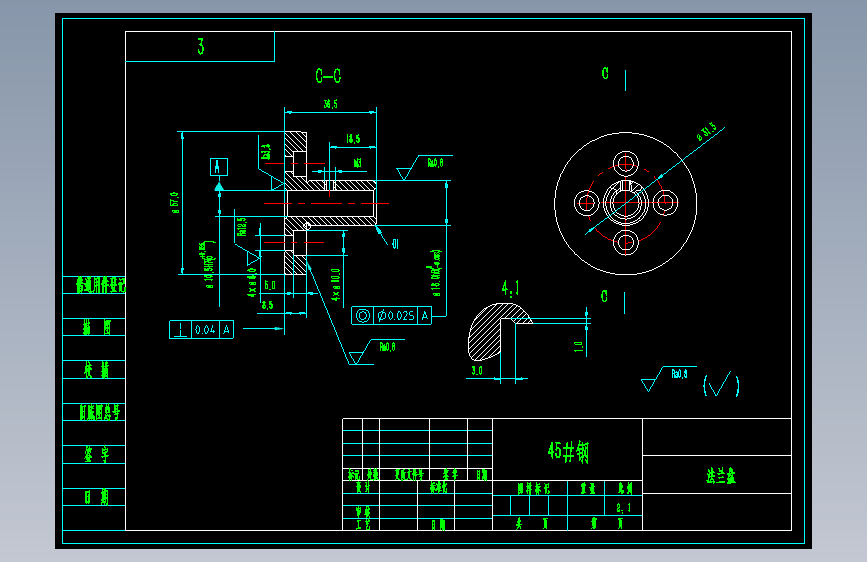Viewport: 867px width, 562px height.
Task: Select the 36.5 length dimension
Action: click(331, 104)
